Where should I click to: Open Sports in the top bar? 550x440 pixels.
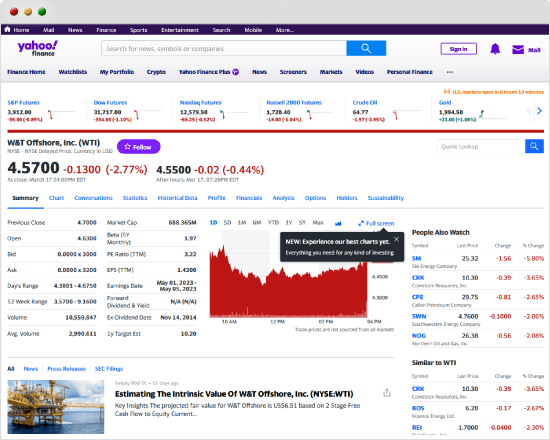point(139,30)
